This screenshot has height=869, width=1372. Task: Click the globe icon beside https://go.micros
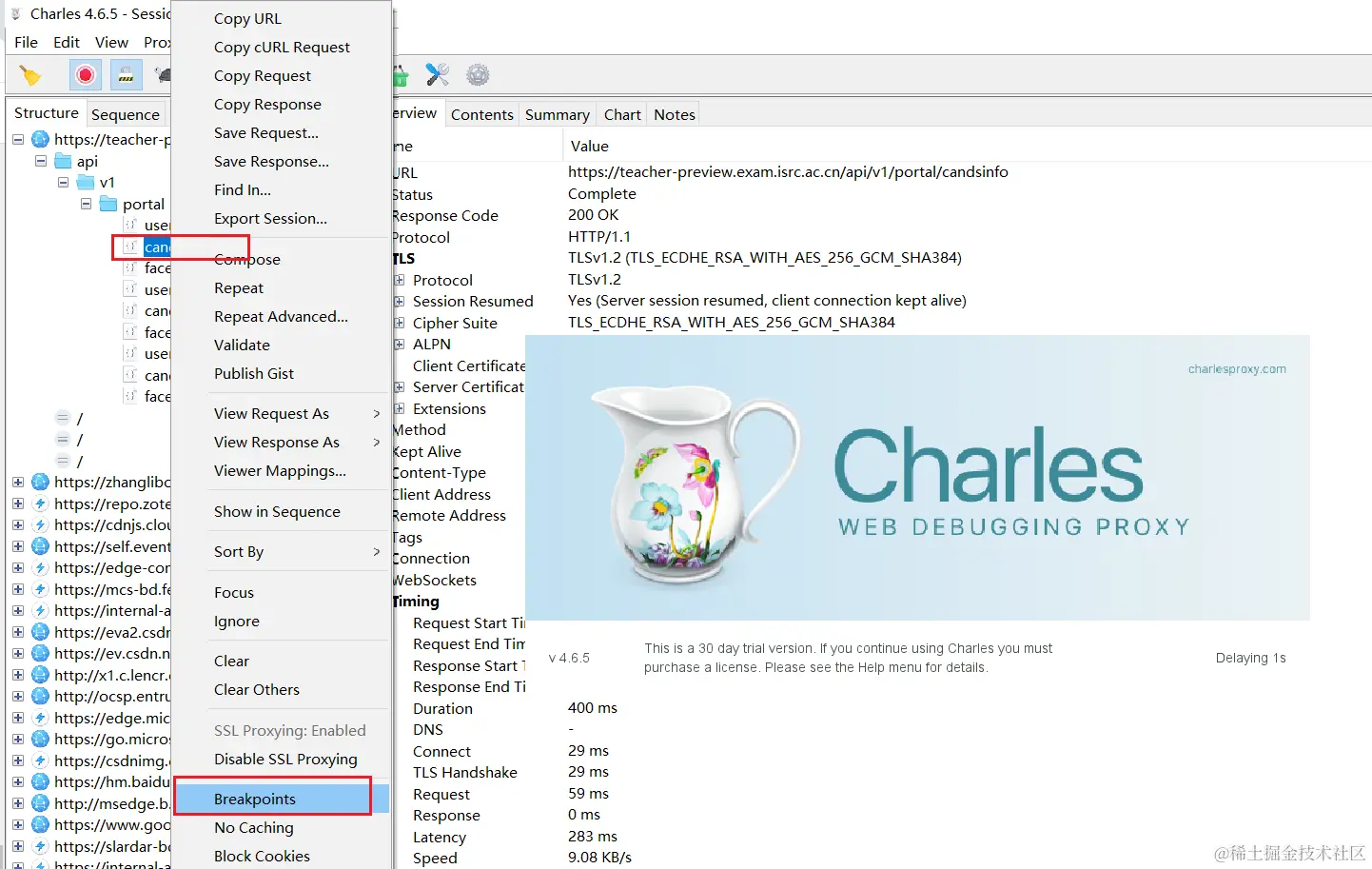click(x=40, y=739)
